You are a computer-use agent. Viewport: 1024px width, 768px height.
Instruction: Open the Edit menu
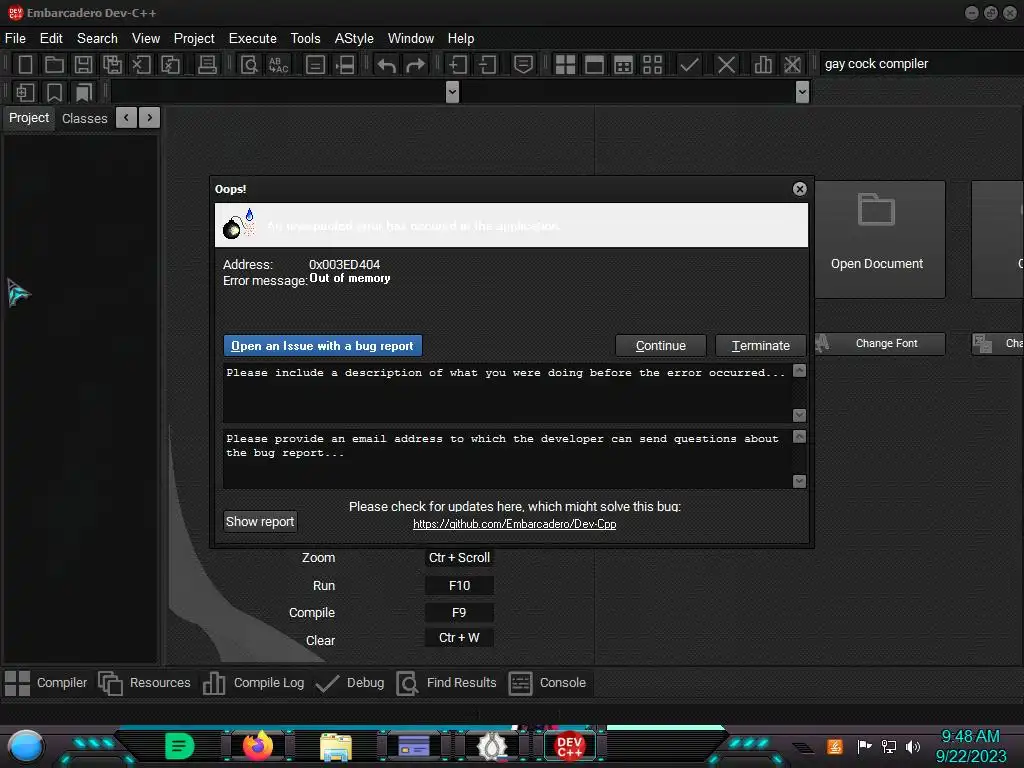pos(51,39)
